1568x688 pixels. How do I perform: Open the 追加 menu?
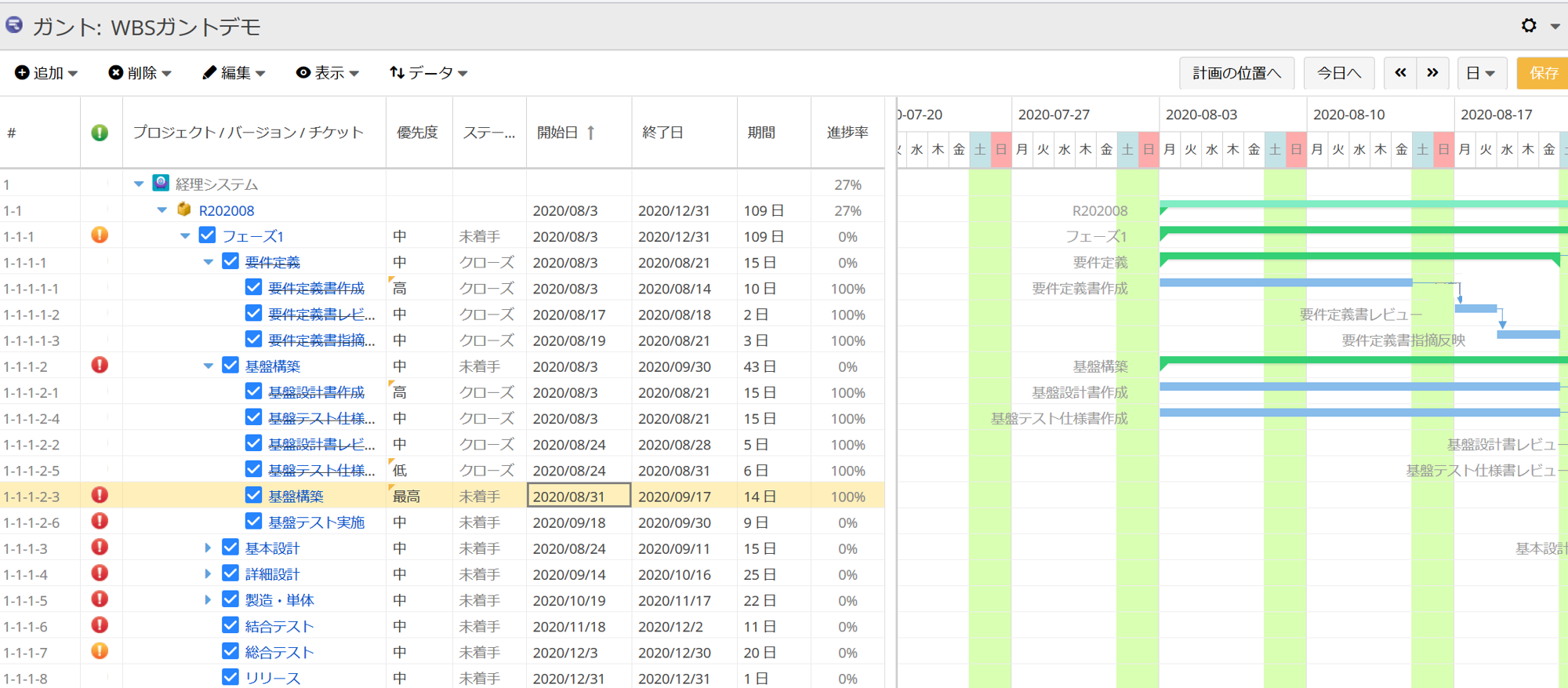tap(46, 73)
